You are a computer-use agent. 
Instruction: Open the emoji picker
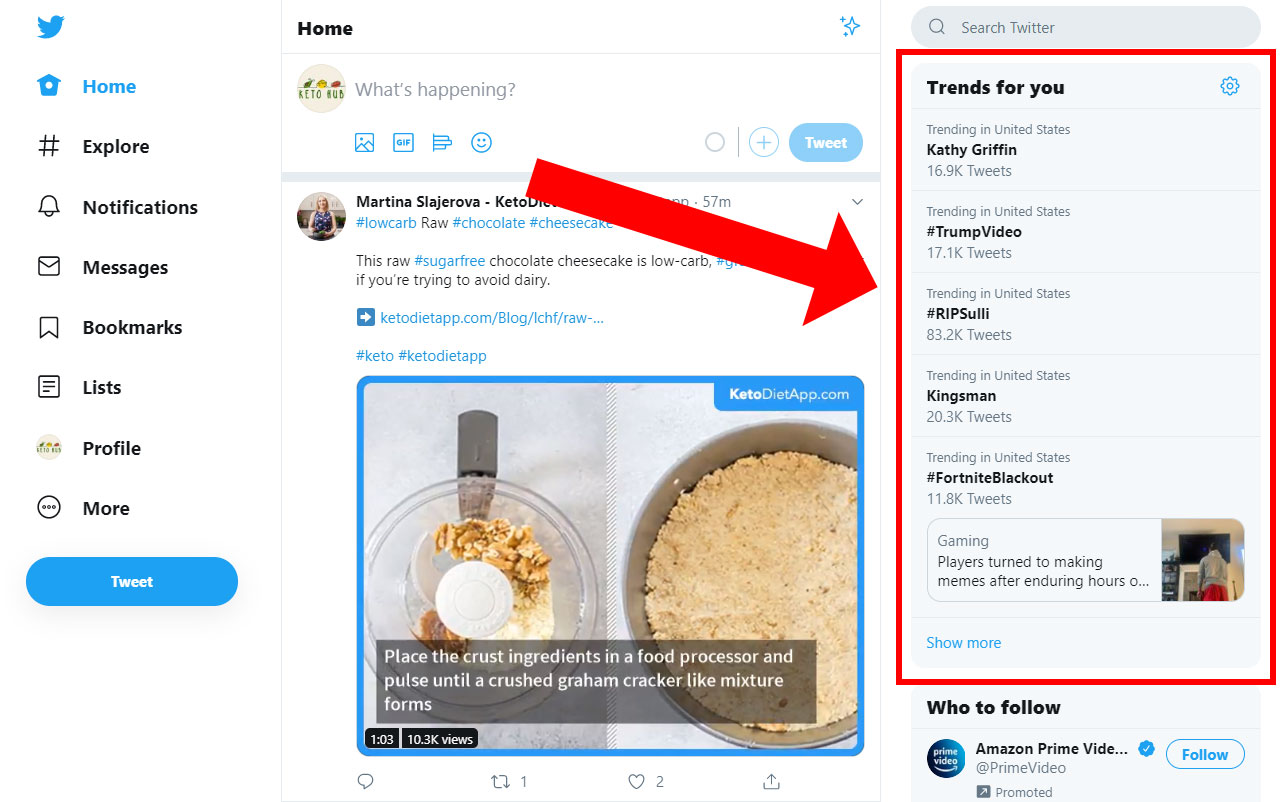point(481,143)
